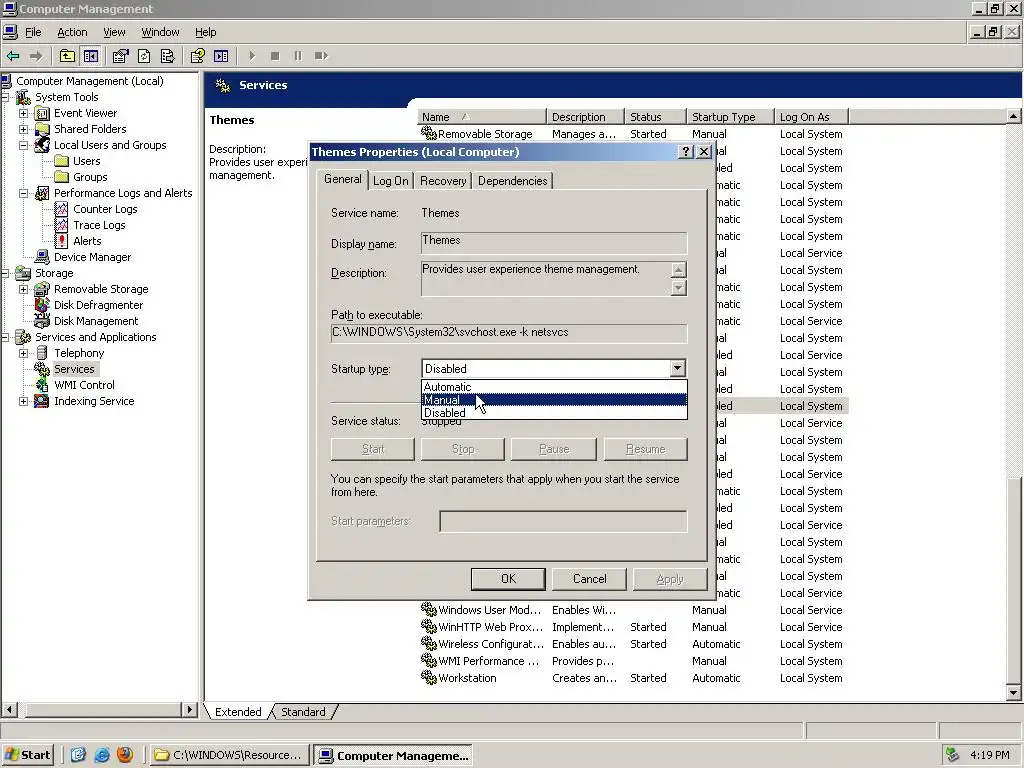Click the Firefox quick launch icon
This screenshot has width=1024, height=768.
[125, 755]
